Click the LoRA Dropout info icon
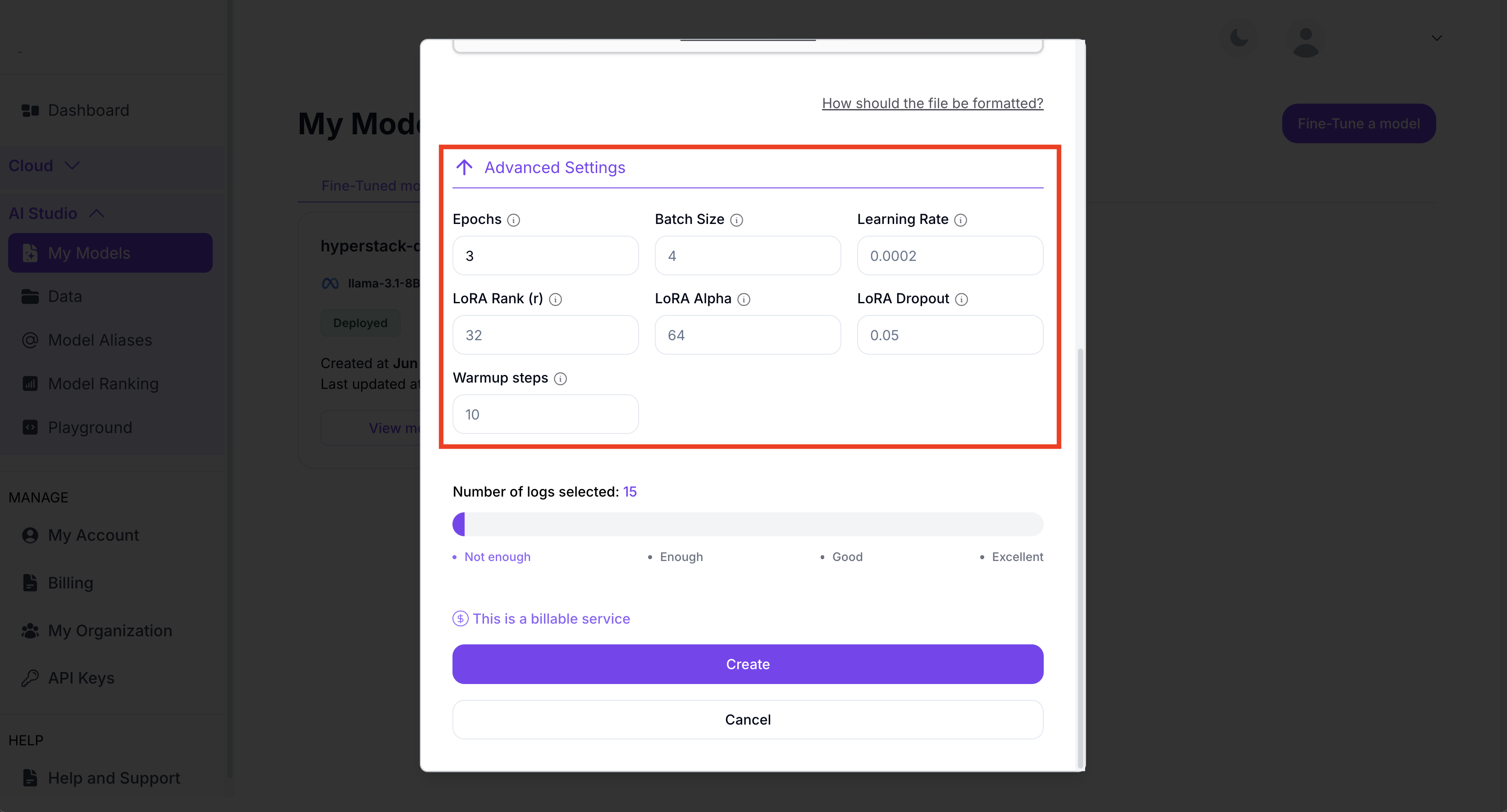 (961, 300)
